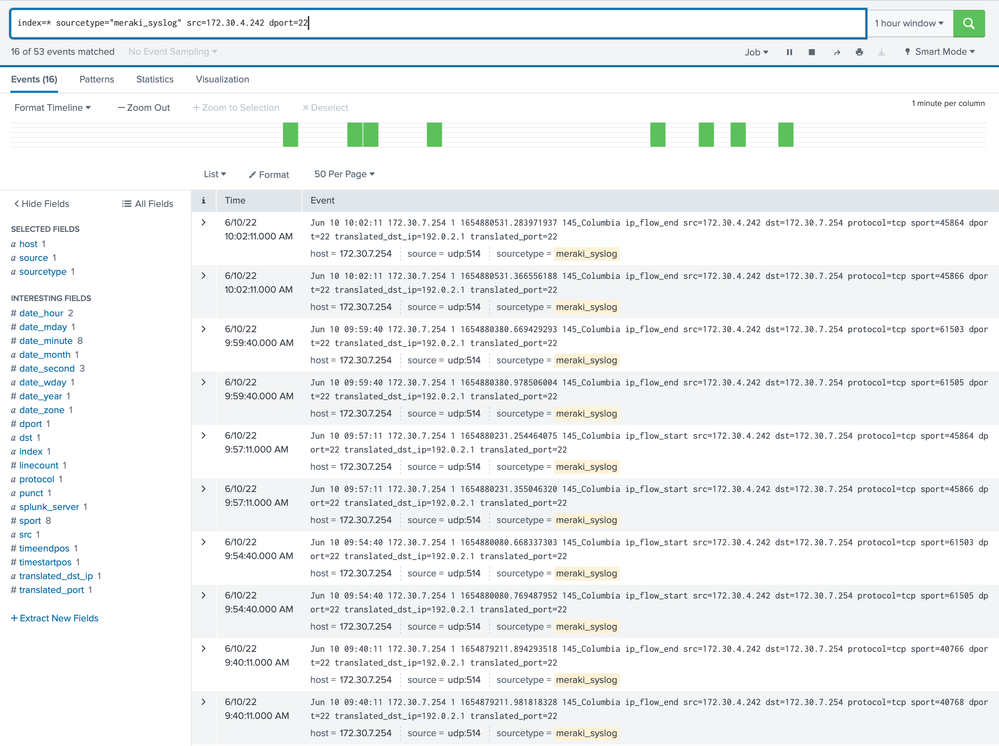Open the 1 hour window time picker
Screen dimensions: 999x746
pyautogui.click(x=908, y=23)
